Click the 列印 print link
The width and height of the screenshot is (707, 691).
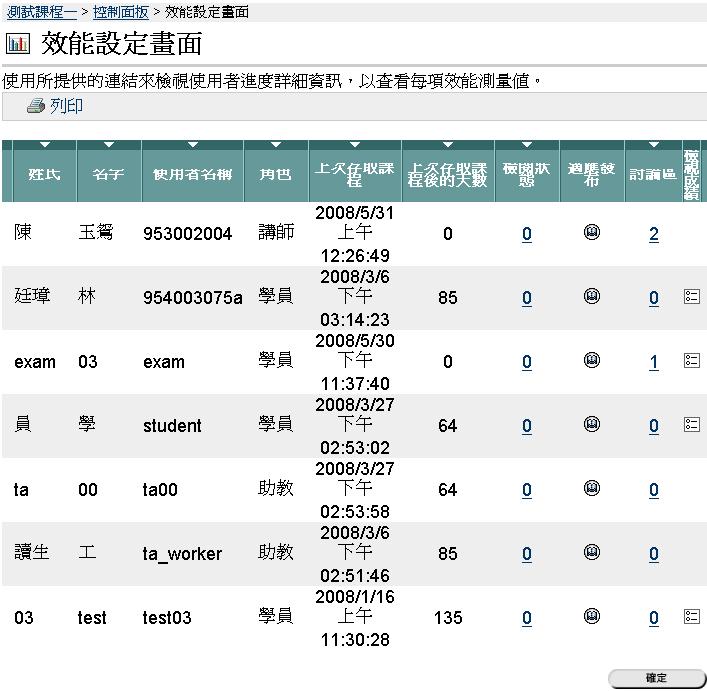[66, 106]
